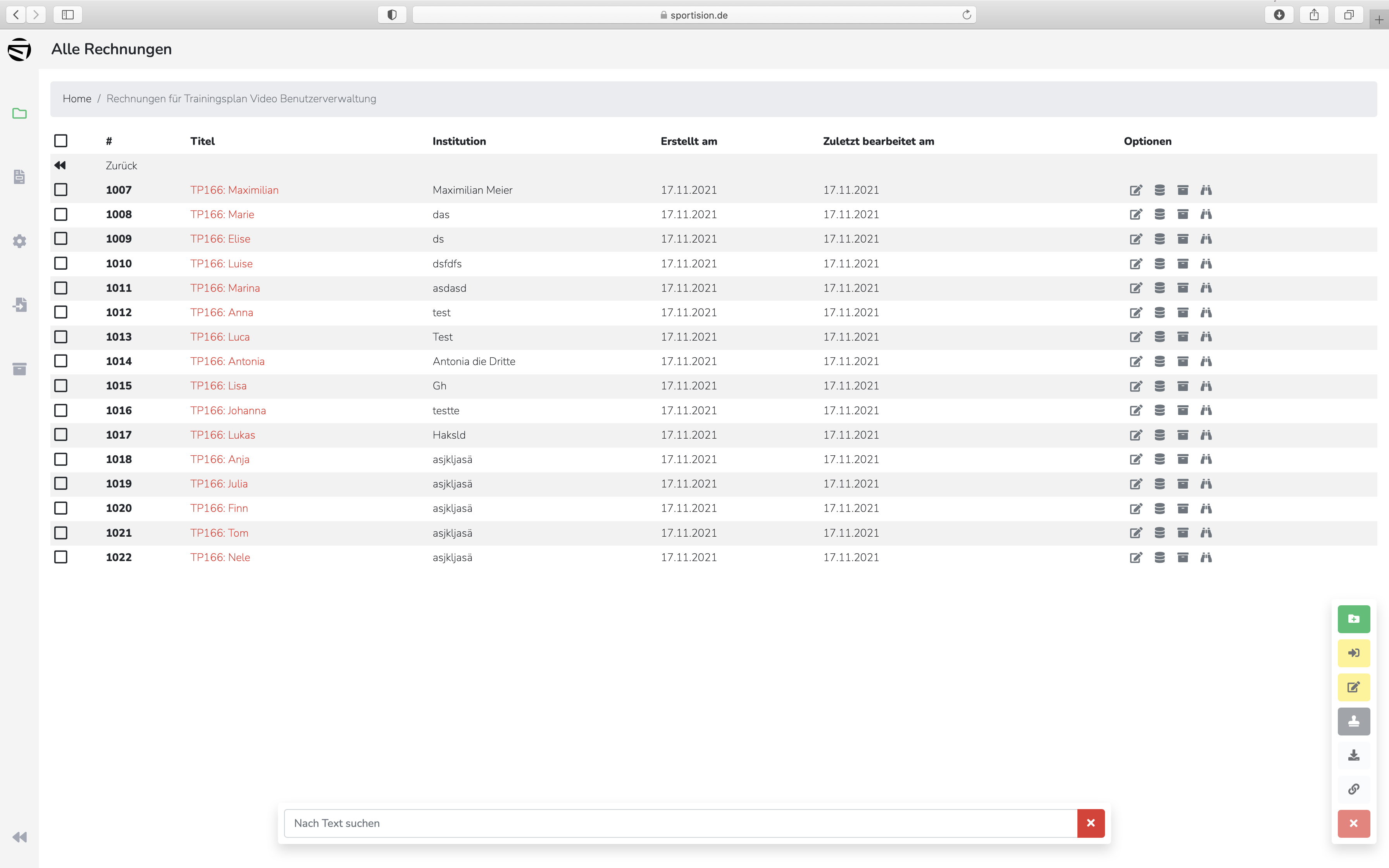Viewport: 1389px width, 868px height.
Task: Click the Sportision logo icon
Action: 19,49
